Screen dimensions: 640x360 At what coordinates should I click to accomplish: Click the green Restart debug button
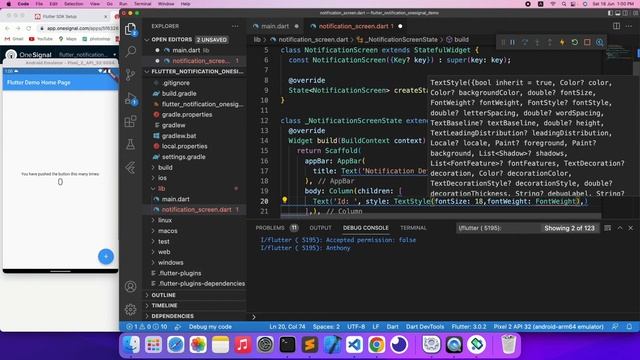click(x=575, y=42)
